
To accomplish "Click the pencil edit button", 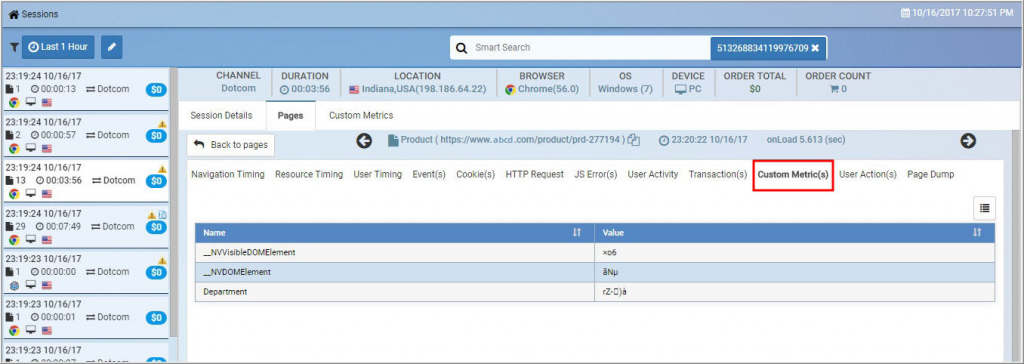I will [x=112, y=47].
